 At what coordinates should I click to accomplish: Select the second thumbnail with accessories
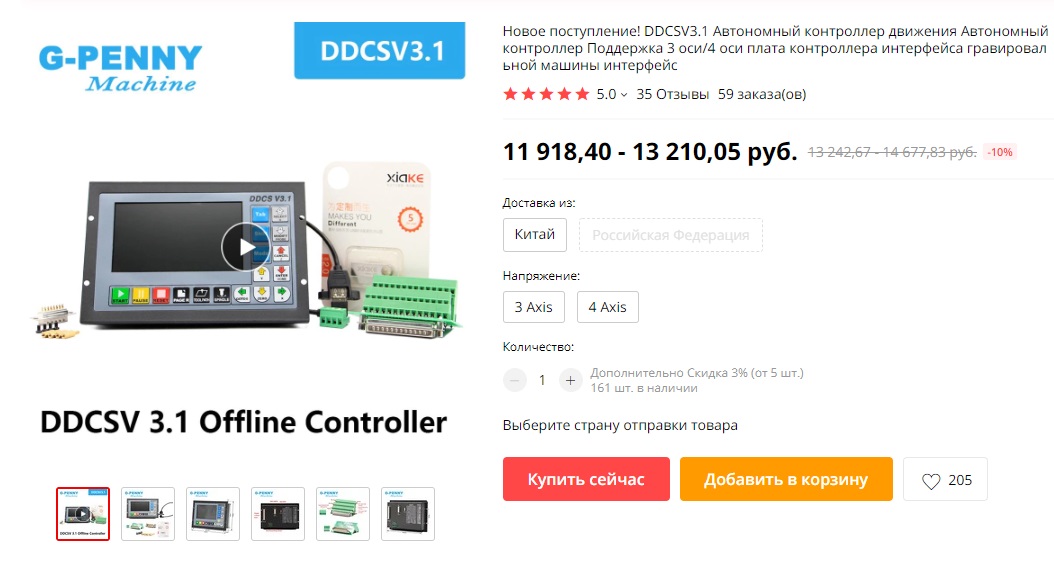148,514
